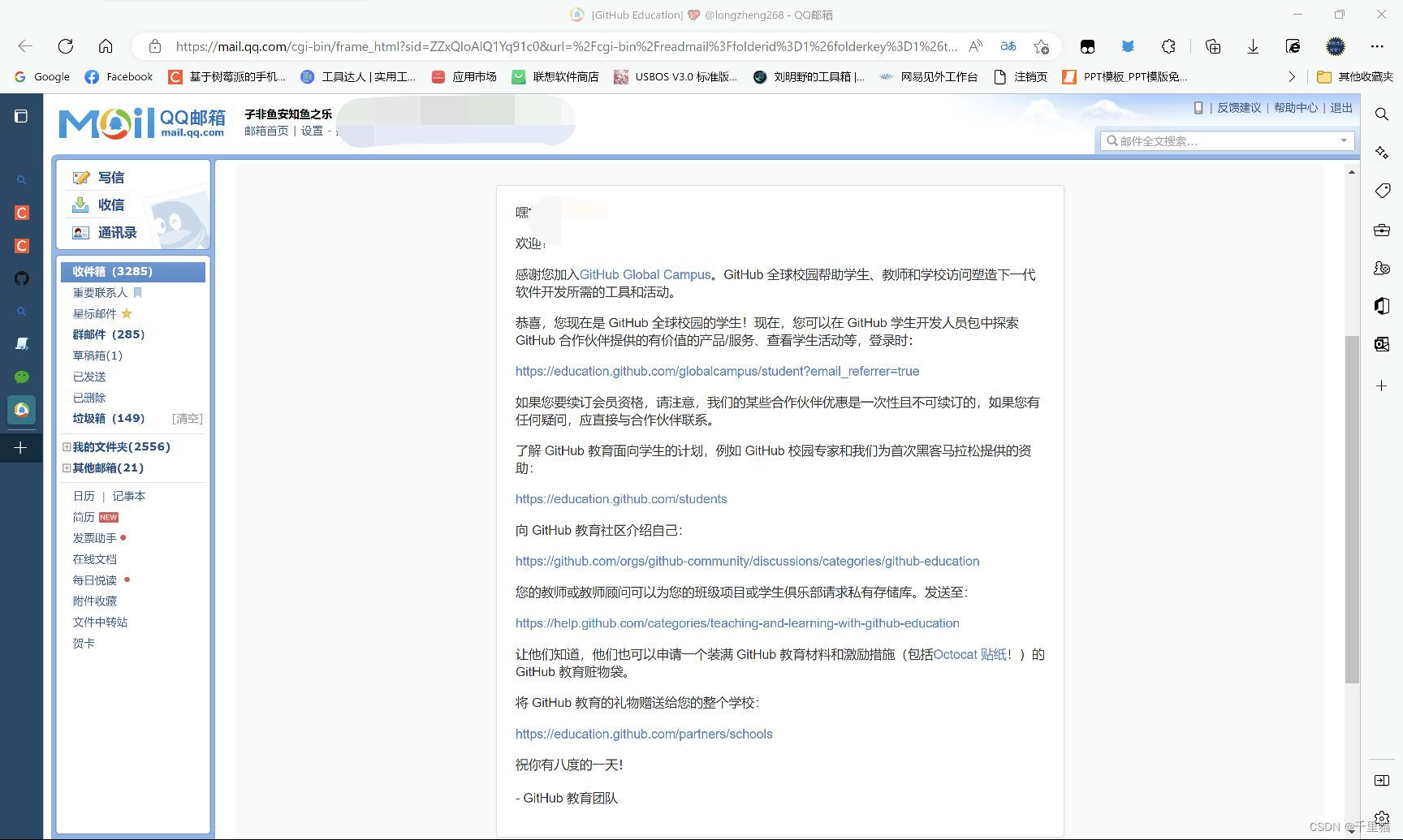Click the mail content vertical scrollbar
The width and height of the screenshot is (1403, 840).
click(1352, 510)
